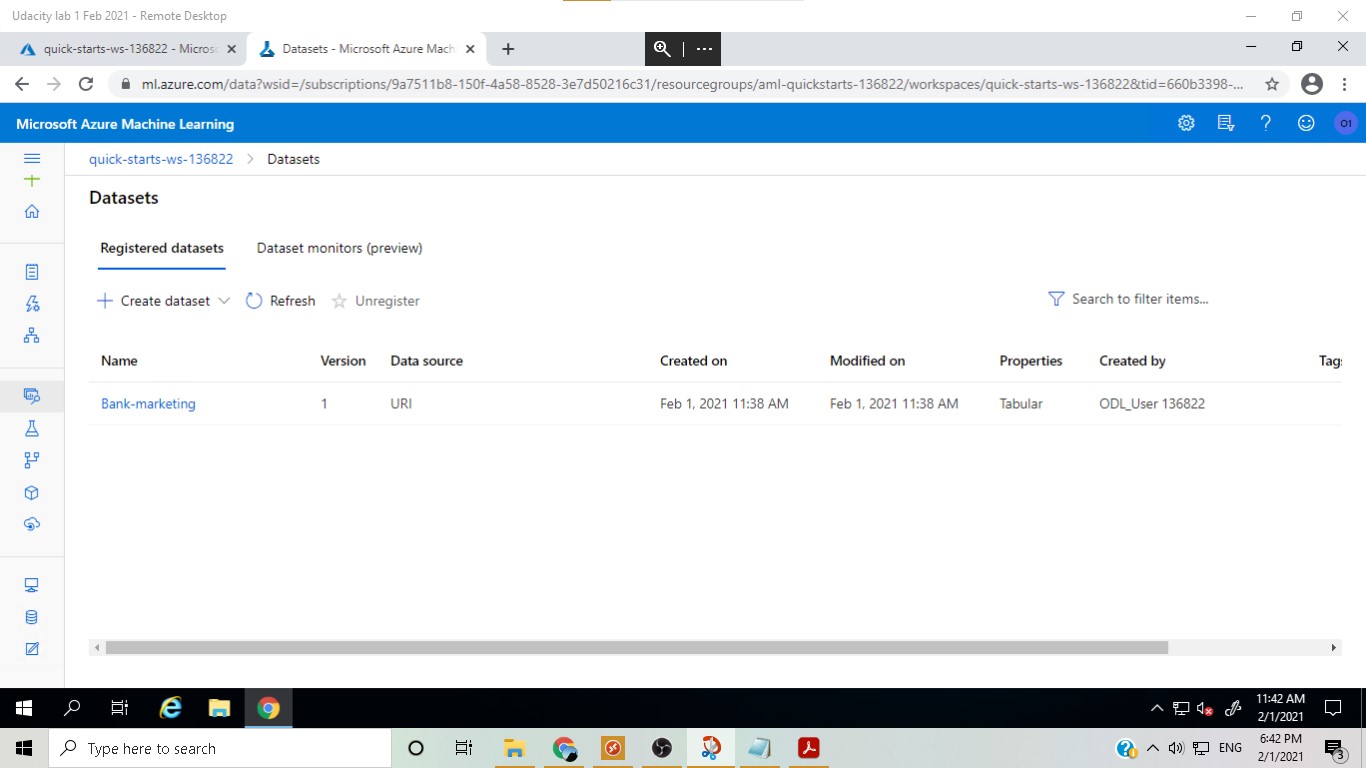
Task: Switch to the Registered datasets tab
Action: [x=162, y=248]
